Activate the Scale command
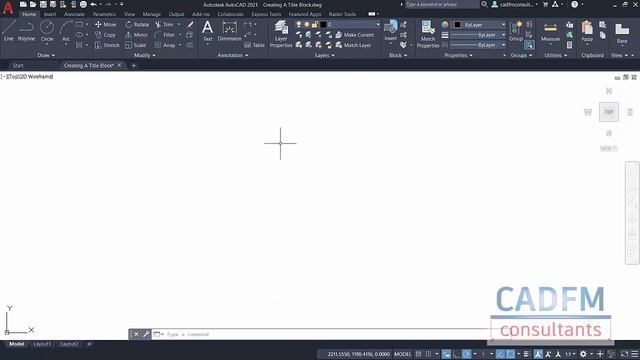The height and width of the screenshot is (360, 640). coord(136,45)
